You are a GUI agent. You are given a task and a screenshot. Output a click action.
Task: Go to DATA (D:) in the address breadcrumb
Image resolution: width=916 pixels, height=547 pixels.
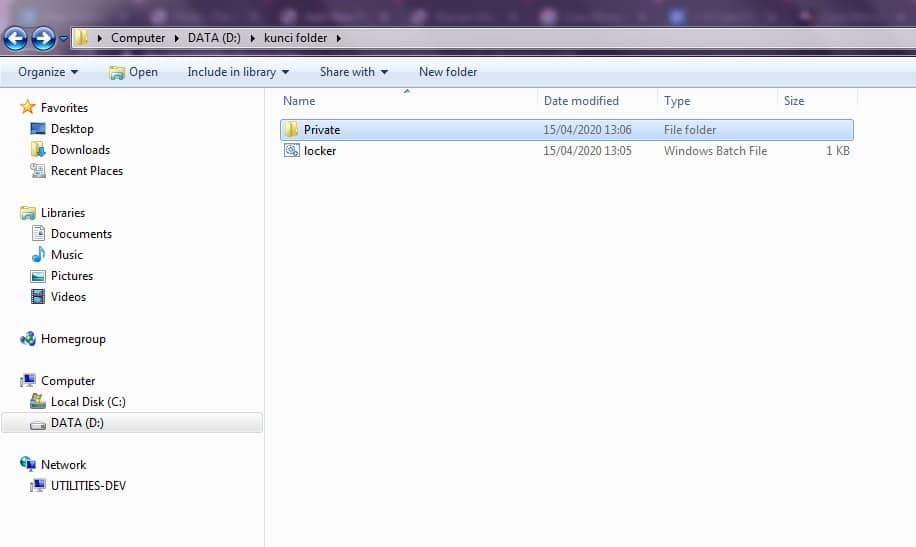click(214, 38)
